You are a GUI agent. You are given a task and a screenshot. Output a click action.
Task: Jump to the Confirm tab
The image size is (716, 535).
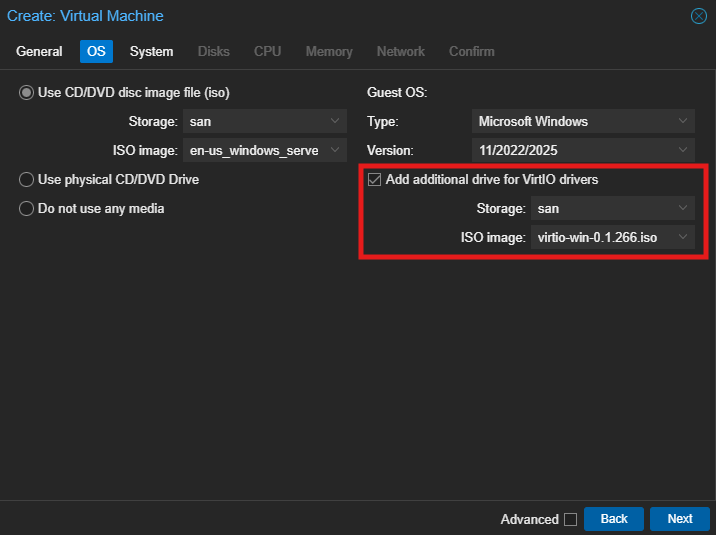472,52
